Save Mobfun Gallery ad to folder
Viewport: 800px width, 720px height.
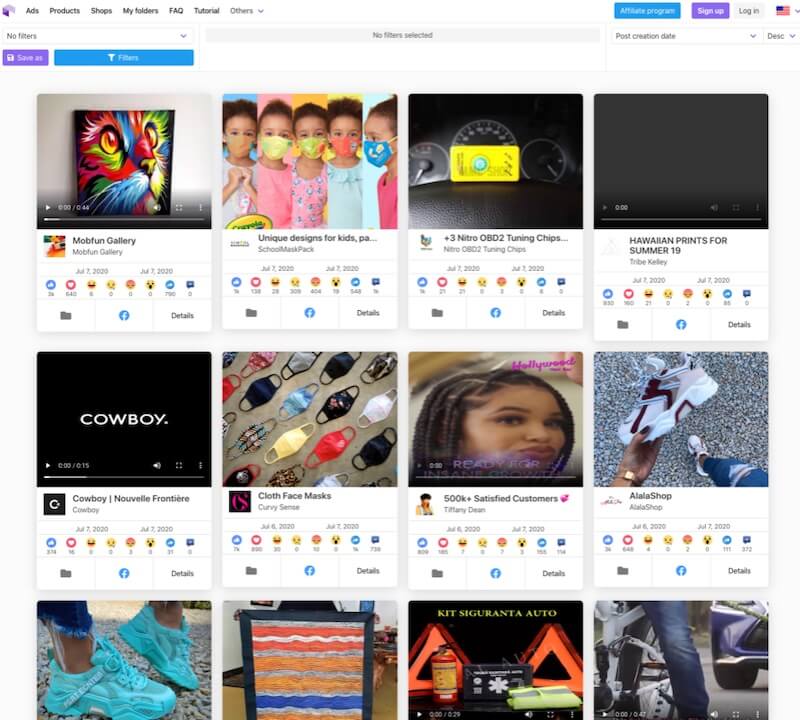click(x=66, y=316)
